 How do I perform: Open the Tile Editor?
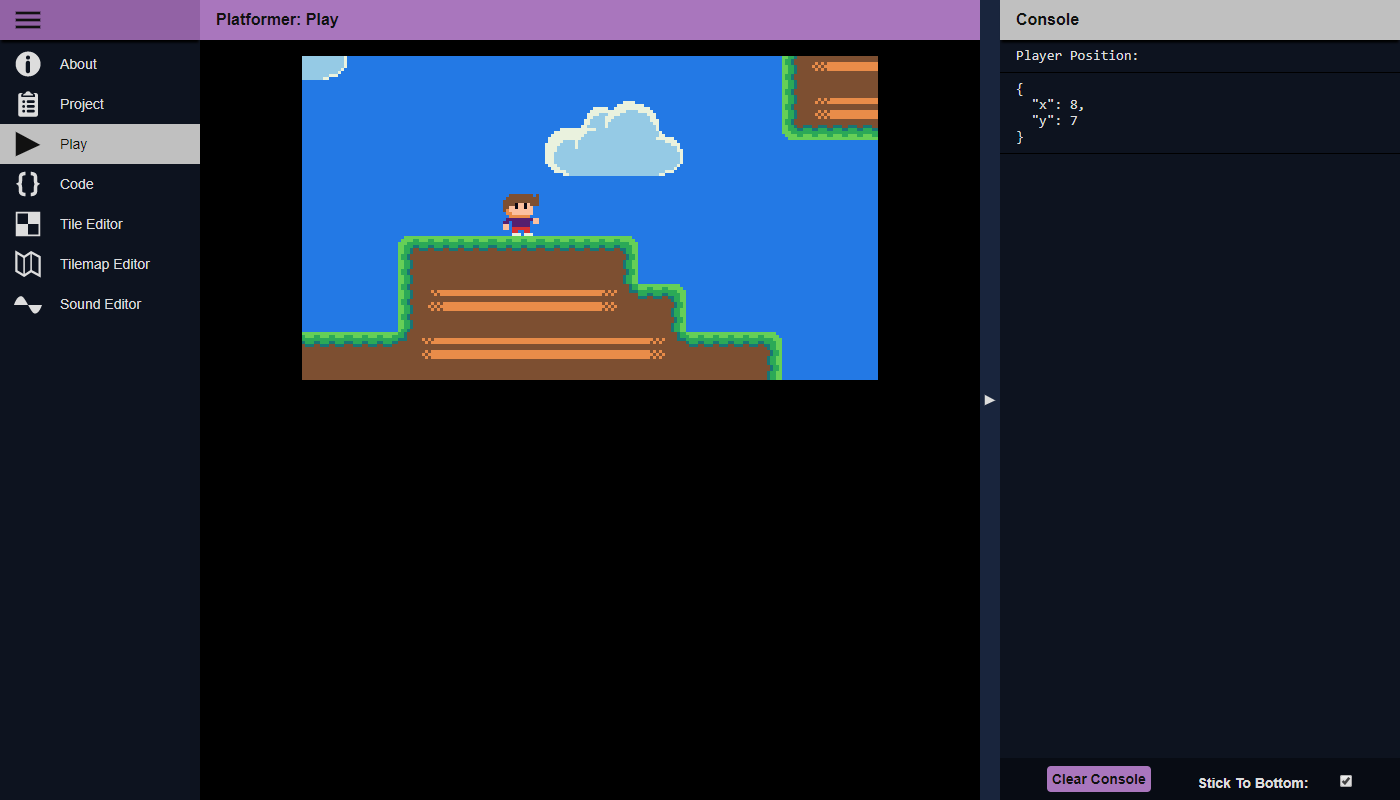100,224
